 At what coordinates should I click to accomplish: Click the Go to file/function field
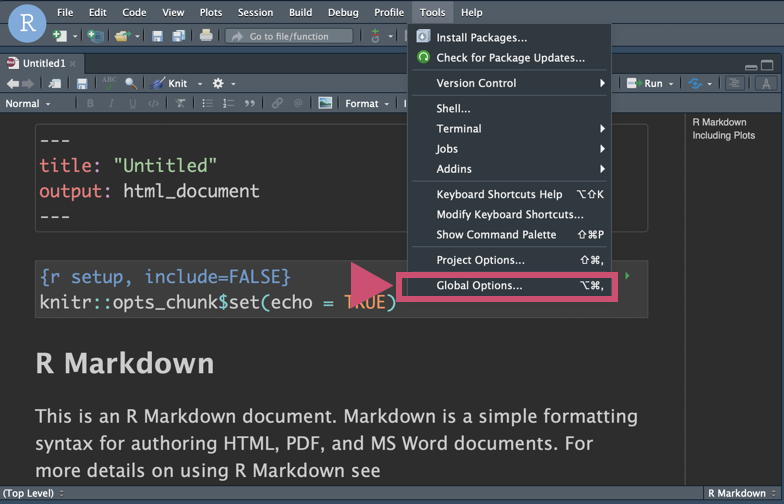coord(290,36)
